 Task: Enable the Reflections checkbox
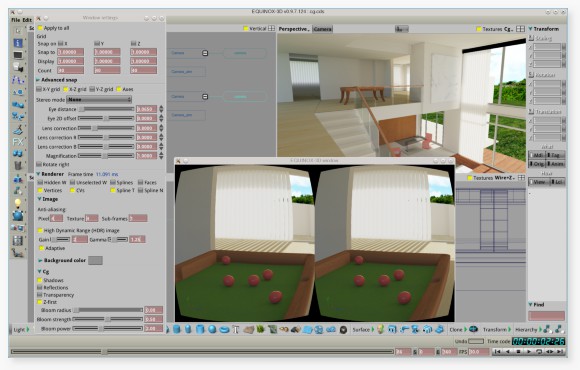coord(40,287)
